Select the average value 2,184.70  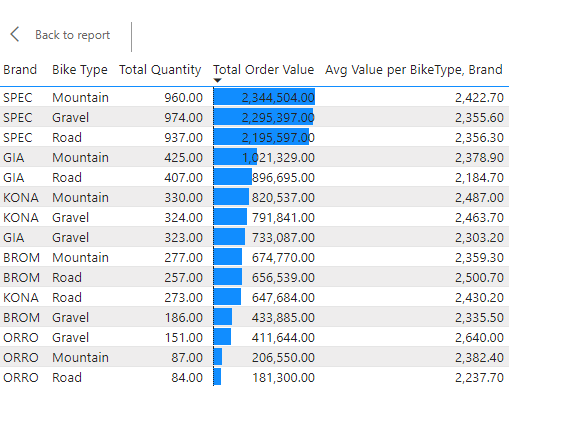click(x=479, y=178)
